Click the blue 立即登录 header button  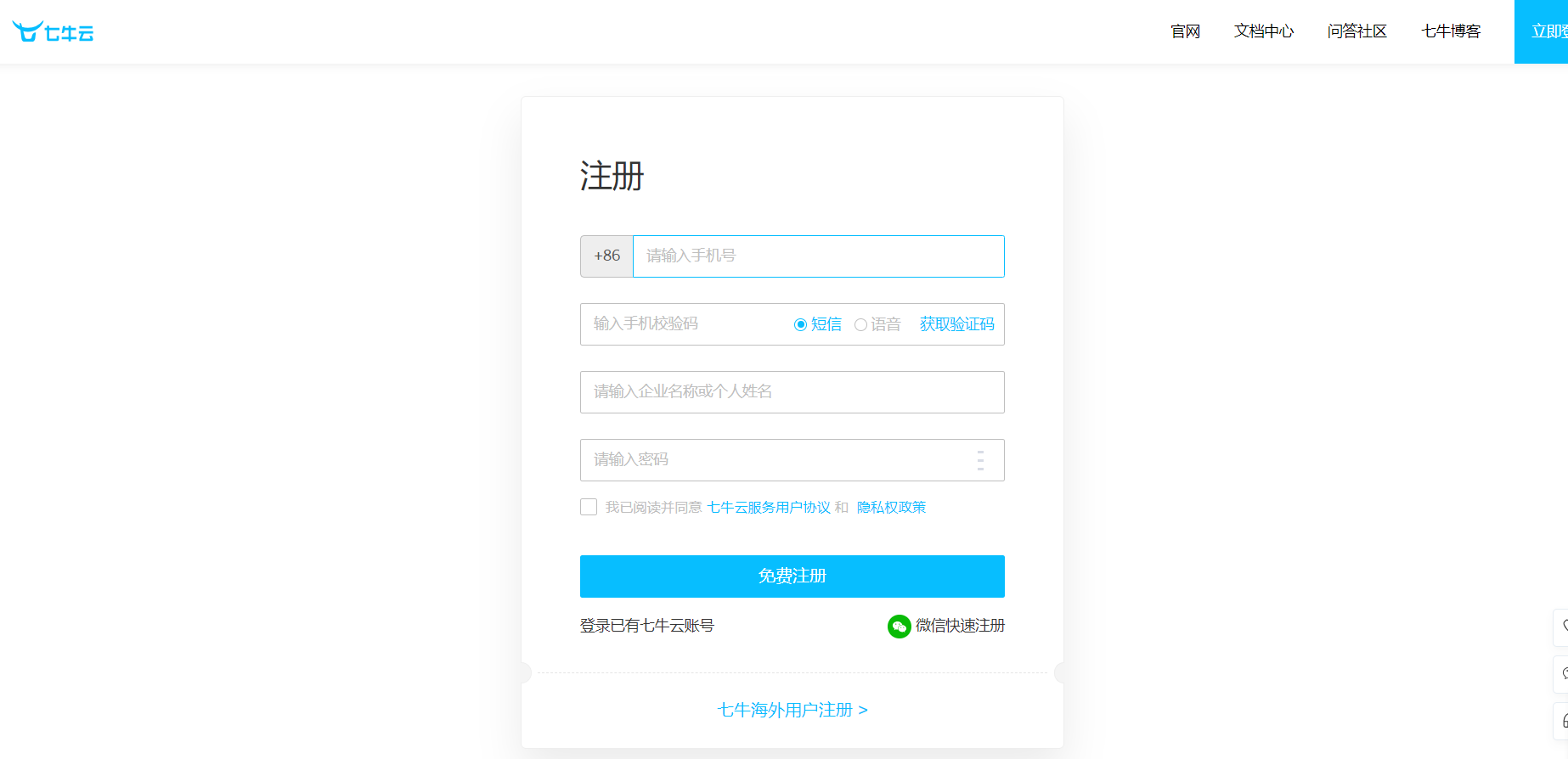pyautogui.click(x=1541, y=31)
